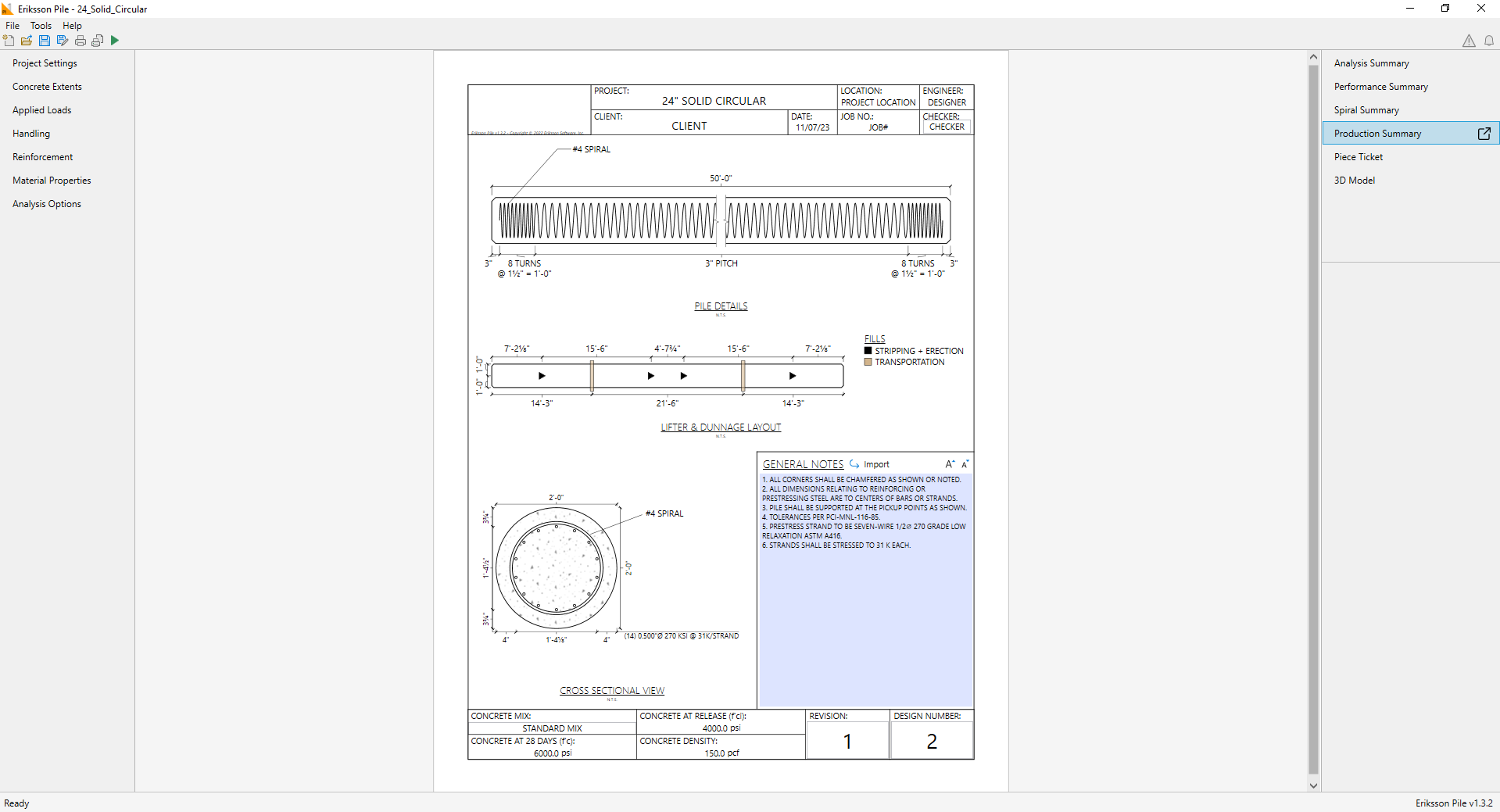Click the Import notes arrow icon
Screen dimensions: 1500x812
pyautogui.click(x=854, y=464)
